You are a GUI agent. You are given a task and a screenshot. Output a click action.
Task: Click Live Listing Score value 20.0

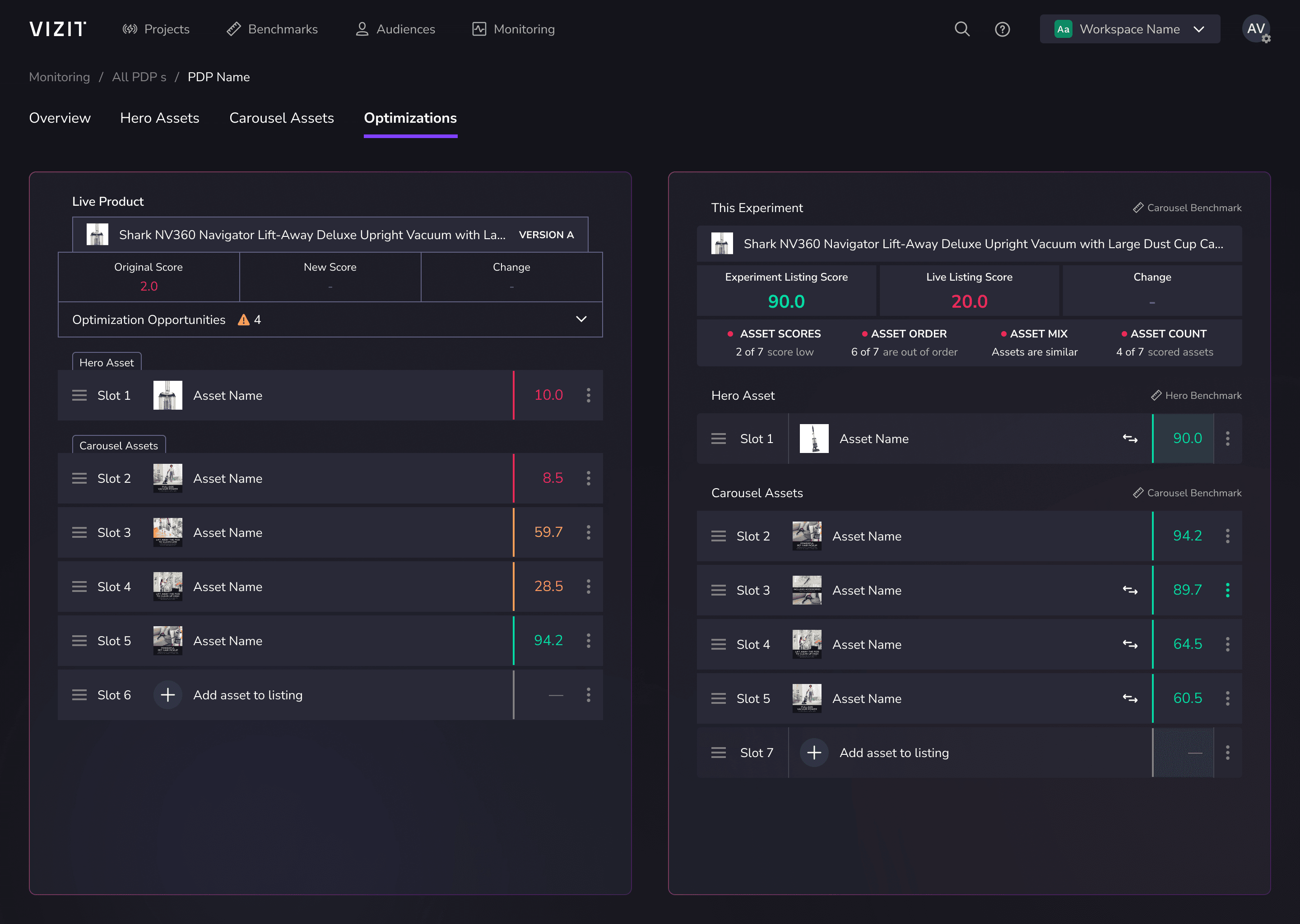click(969, 301)
